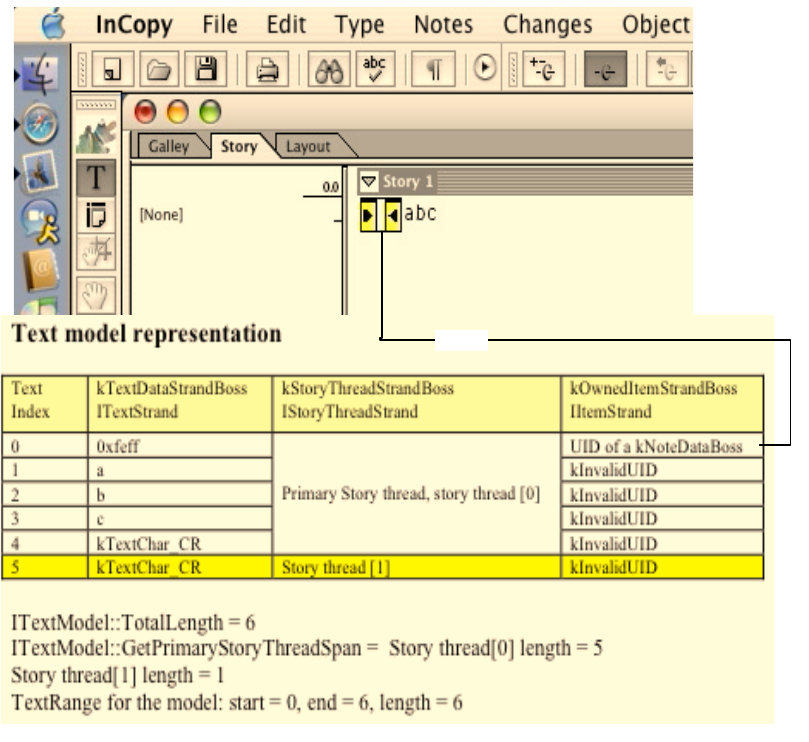Image resolution: width=809 pixels, height=742 pixels.
Task: Open the Edit menu
Action: 286,24
